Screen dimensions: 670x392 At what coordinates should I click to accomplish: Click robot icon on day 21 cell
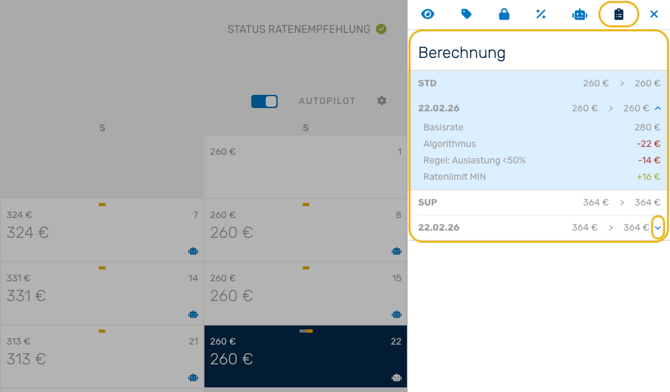coord(193,377)
